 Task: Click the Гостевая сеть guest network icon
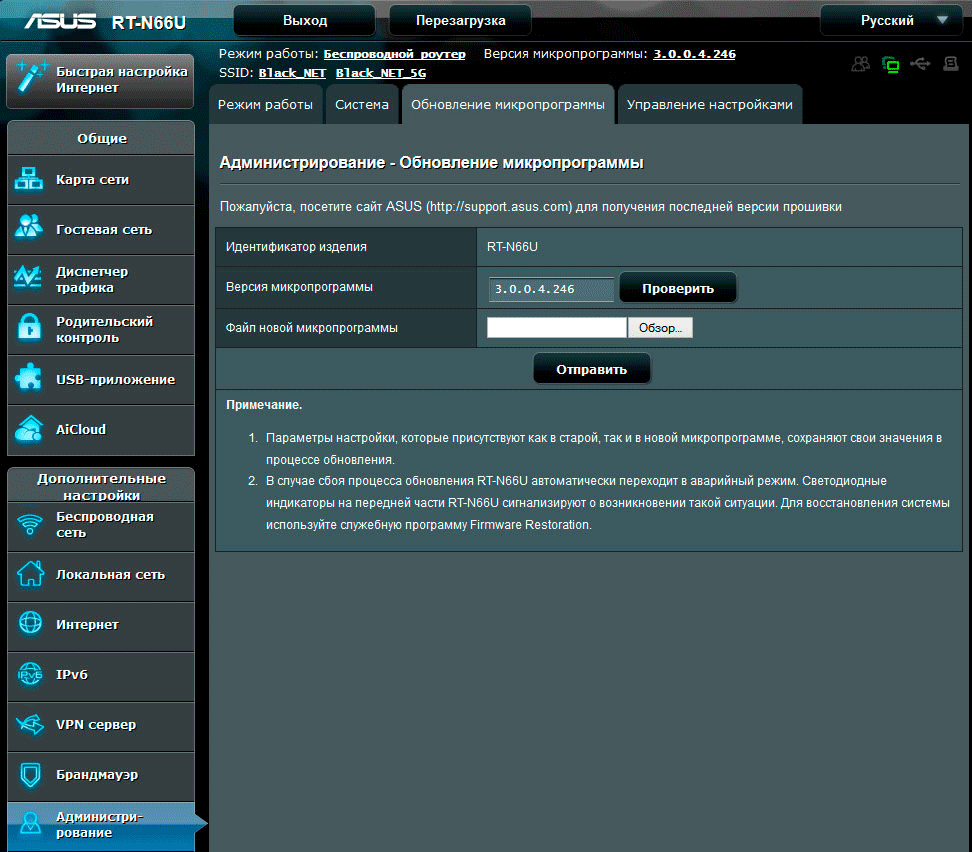coord(29,227)
